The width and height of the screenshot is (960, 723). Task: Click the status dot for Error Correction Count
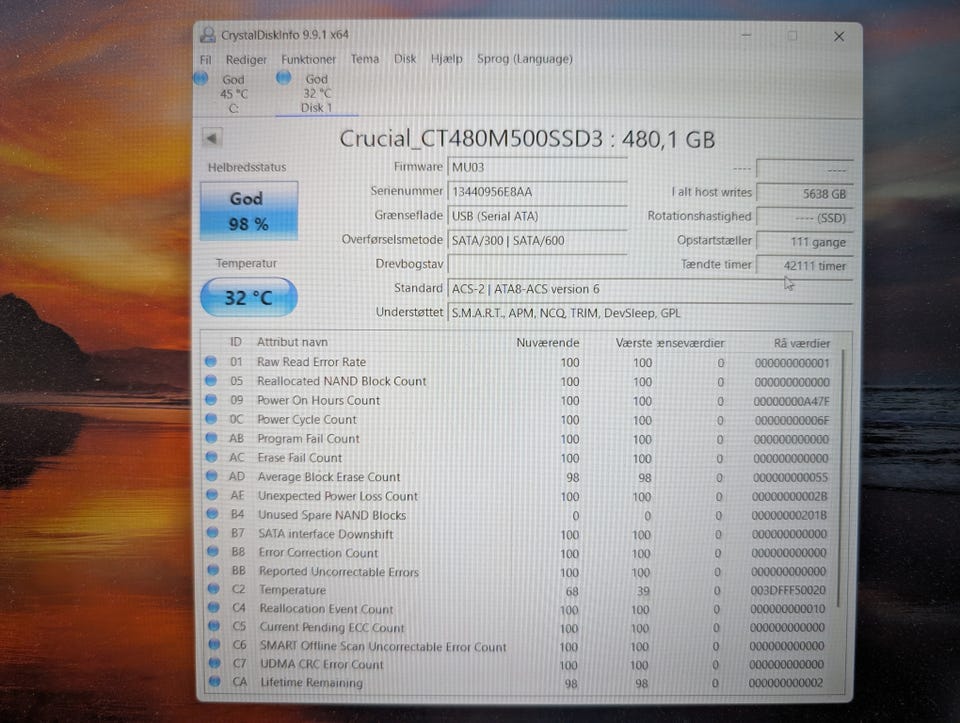213,552
